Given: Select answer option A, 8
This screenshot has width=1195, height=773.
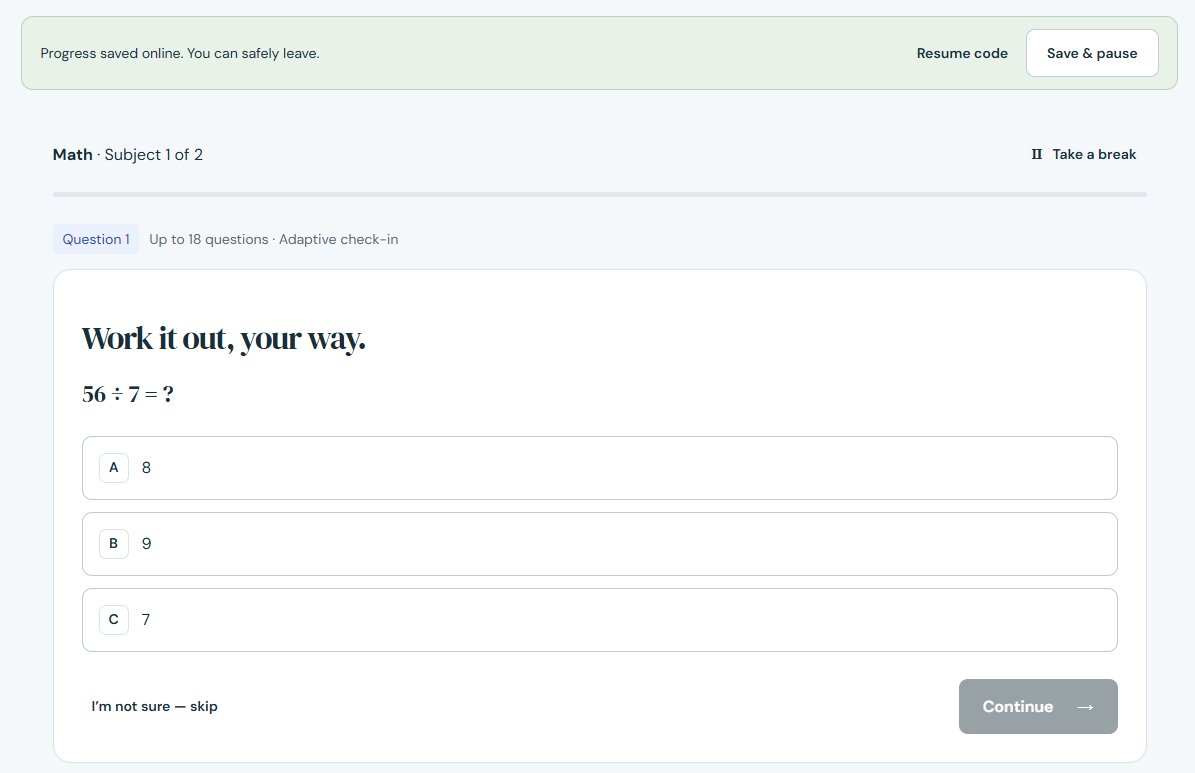Looking at the screenshot, I should coord(600,468).
